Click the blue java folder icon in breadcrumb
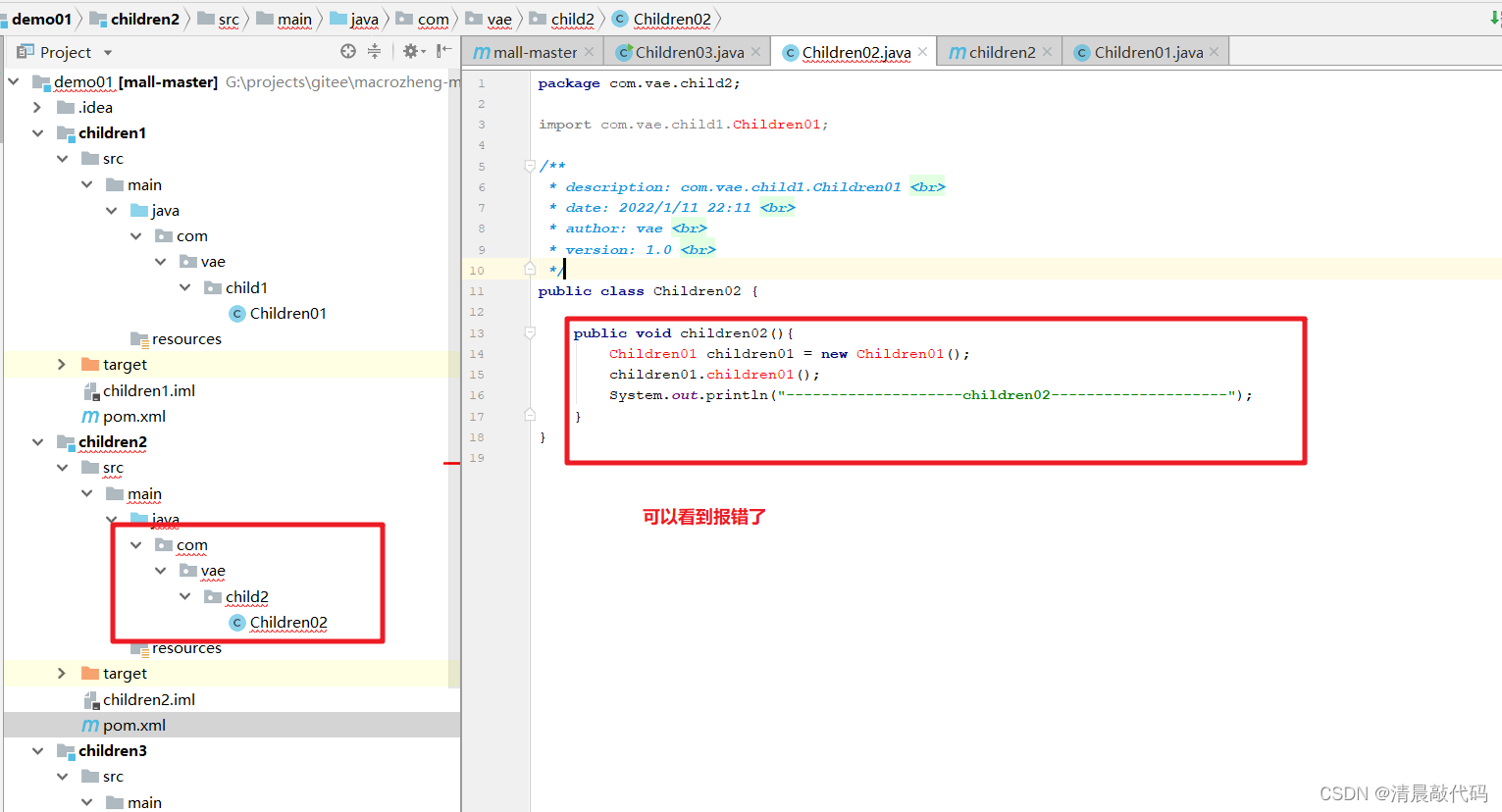1502x812 pixels. 338,19
